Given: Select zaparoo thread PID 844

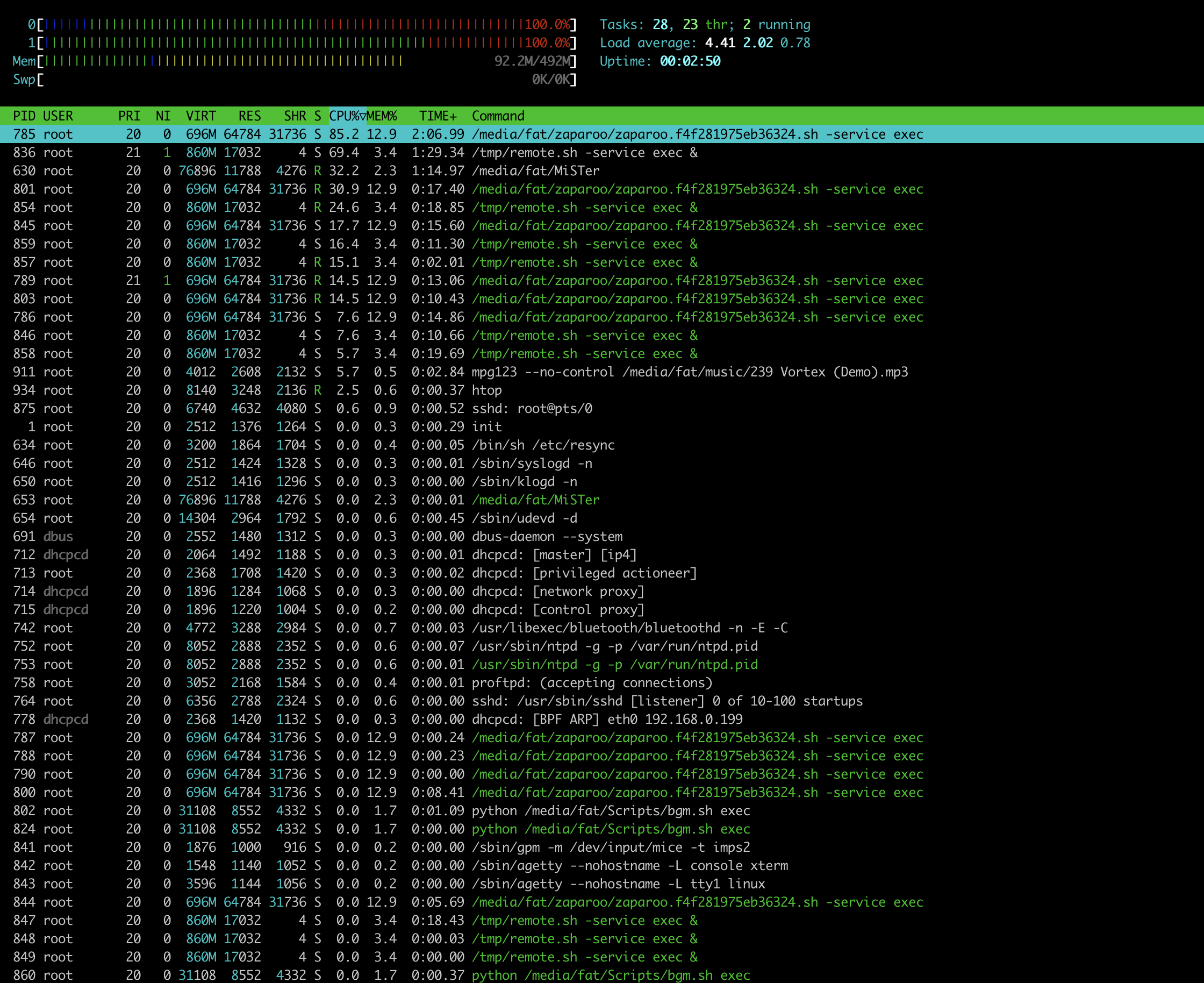Looking at the screenshot, I should 601,902.
